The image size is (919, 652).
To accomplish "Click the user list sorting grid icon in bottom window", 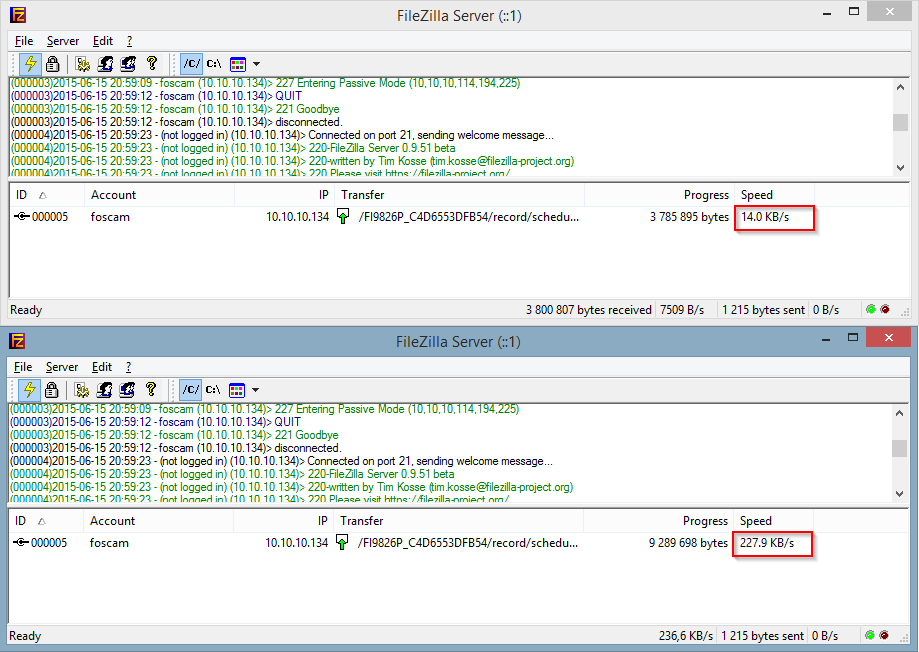I will (x=236, y=390).
